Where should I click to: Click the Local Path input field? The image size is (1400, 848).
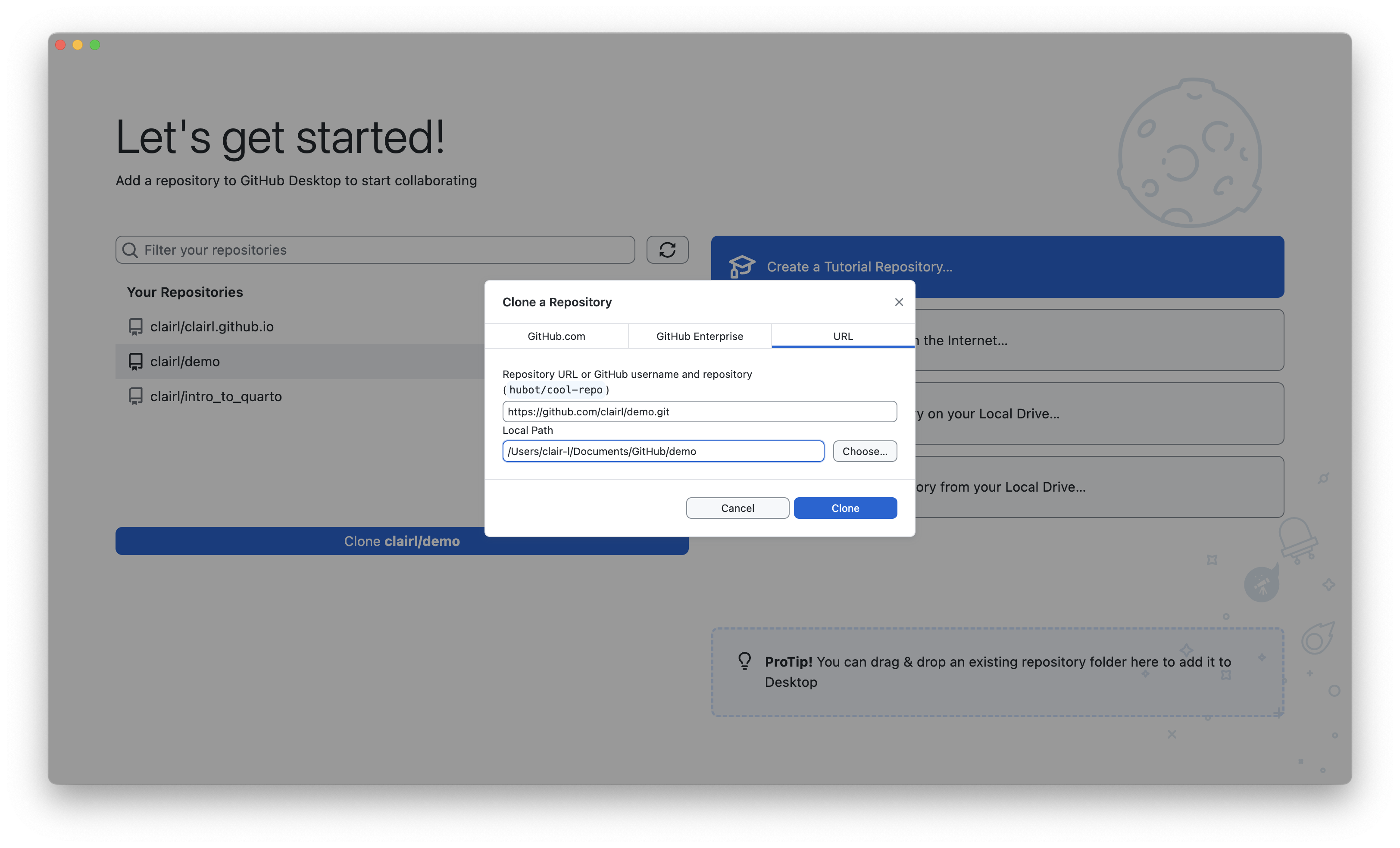662,452
